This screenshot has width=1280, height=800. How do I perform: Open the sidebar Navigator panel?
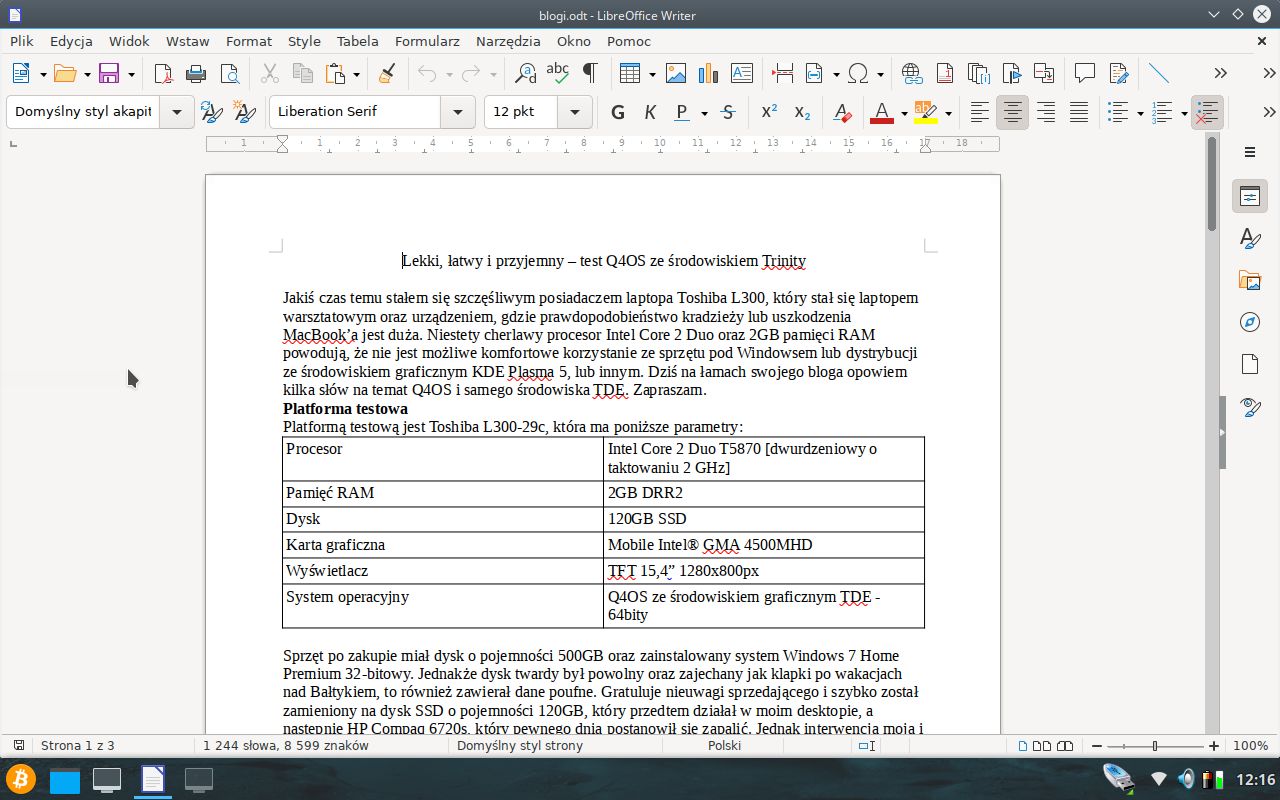(1249, 322)
